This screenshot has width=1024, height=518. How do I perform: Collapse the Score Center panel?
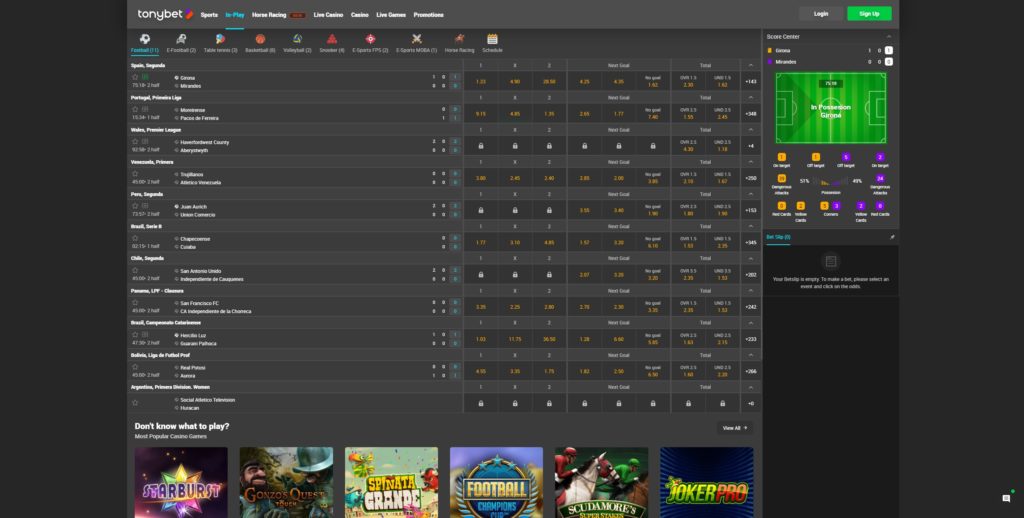[x=889, y=37]
